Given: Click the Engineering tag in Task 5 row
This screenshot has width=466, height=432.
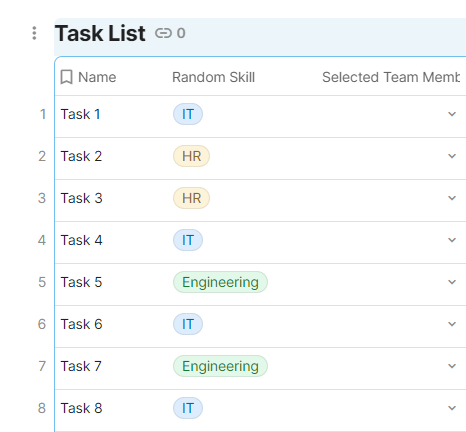Looking at the screenshot, I should click(x=220, y=282).
